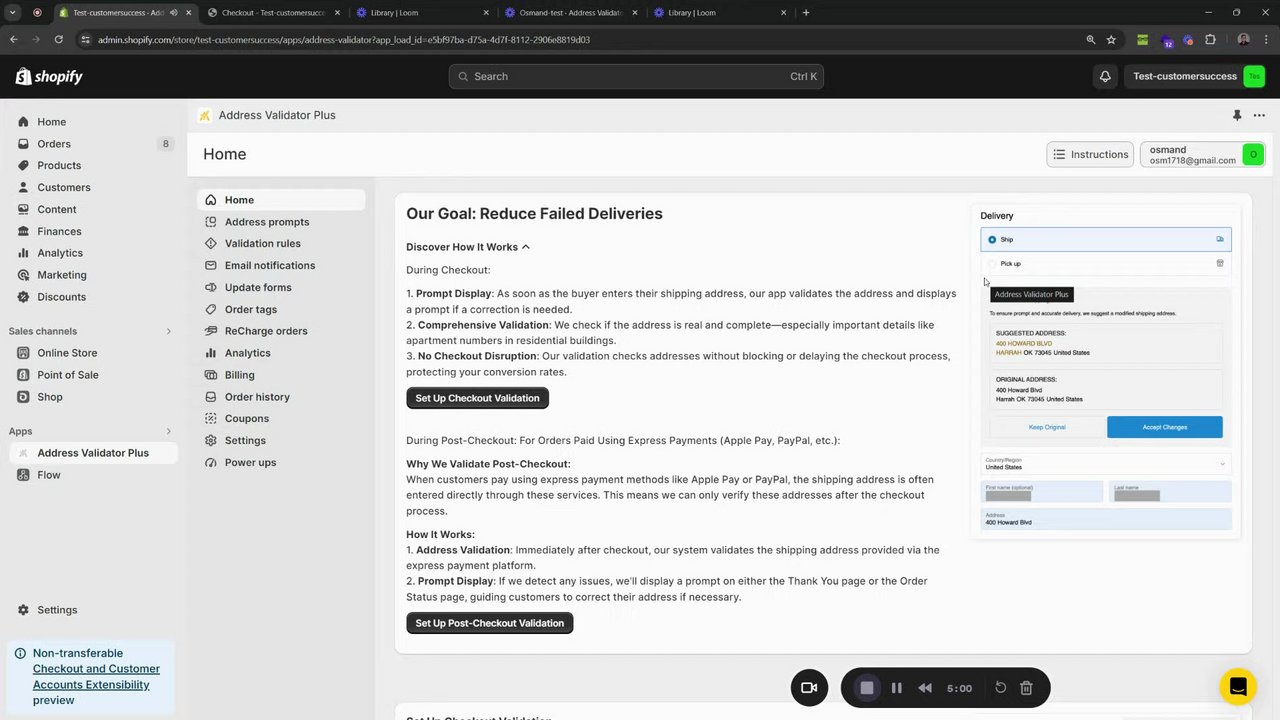Click the Email notifications envelope icon
The width and height of the screenshot is (1280, 720).
[x=211, y=266]
